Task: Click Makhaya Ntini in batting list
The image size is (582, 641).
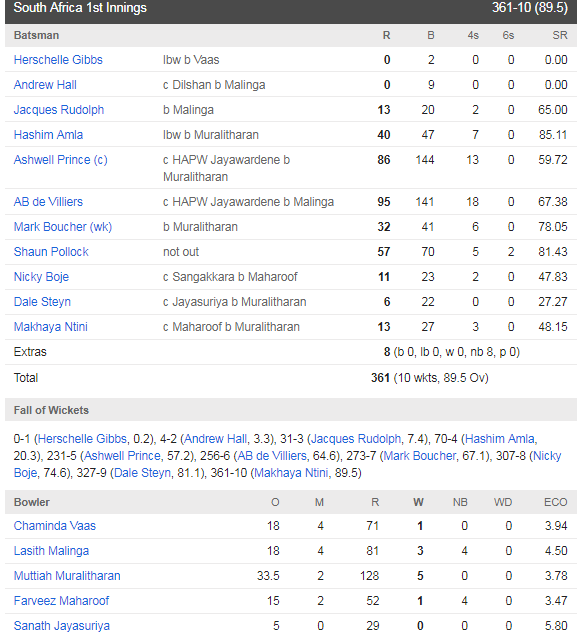Action: [x=51, y=327]
